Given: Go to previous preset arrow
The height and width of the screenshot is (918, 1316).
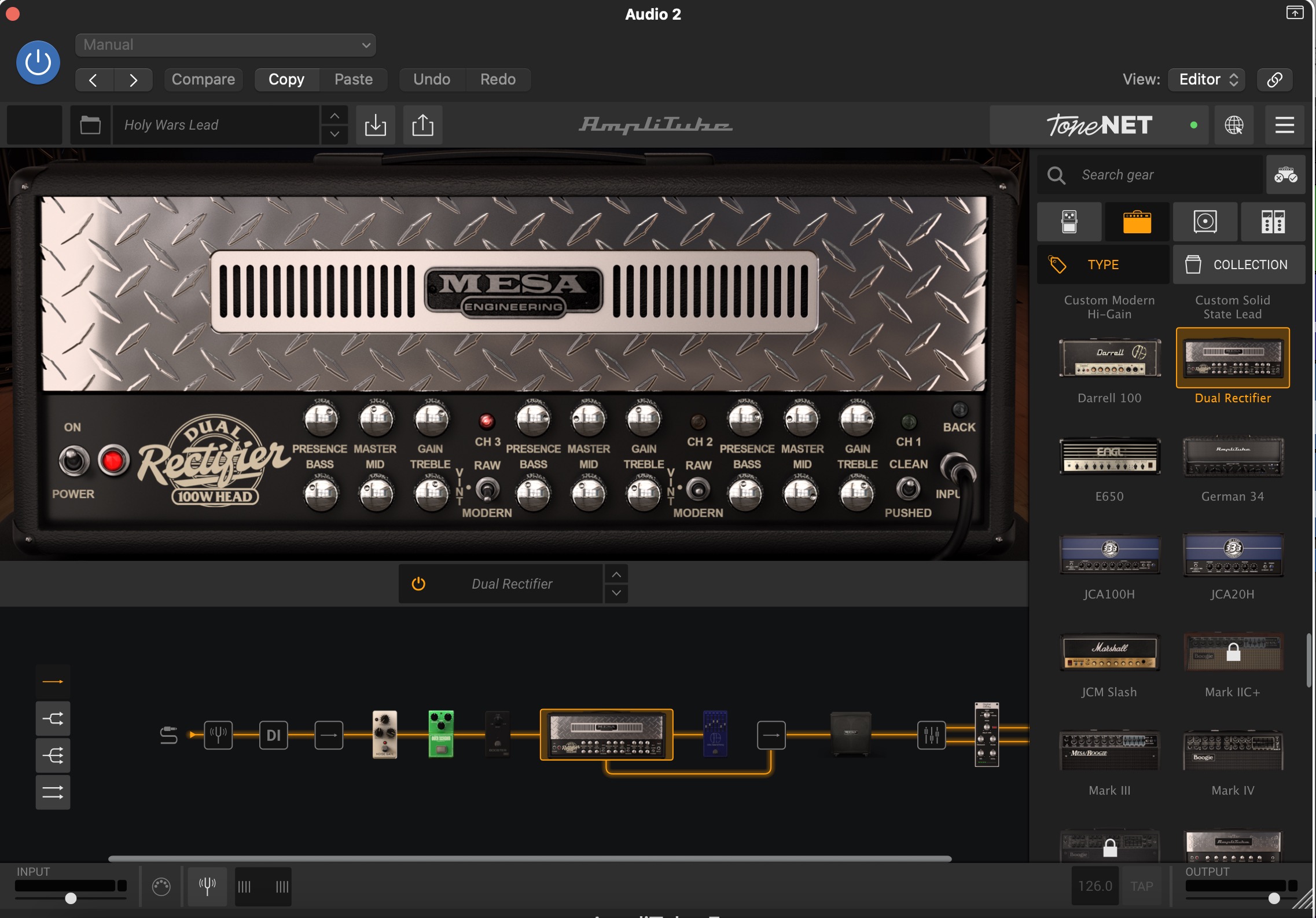Looking at the screenshot, I should click(94, 79).
